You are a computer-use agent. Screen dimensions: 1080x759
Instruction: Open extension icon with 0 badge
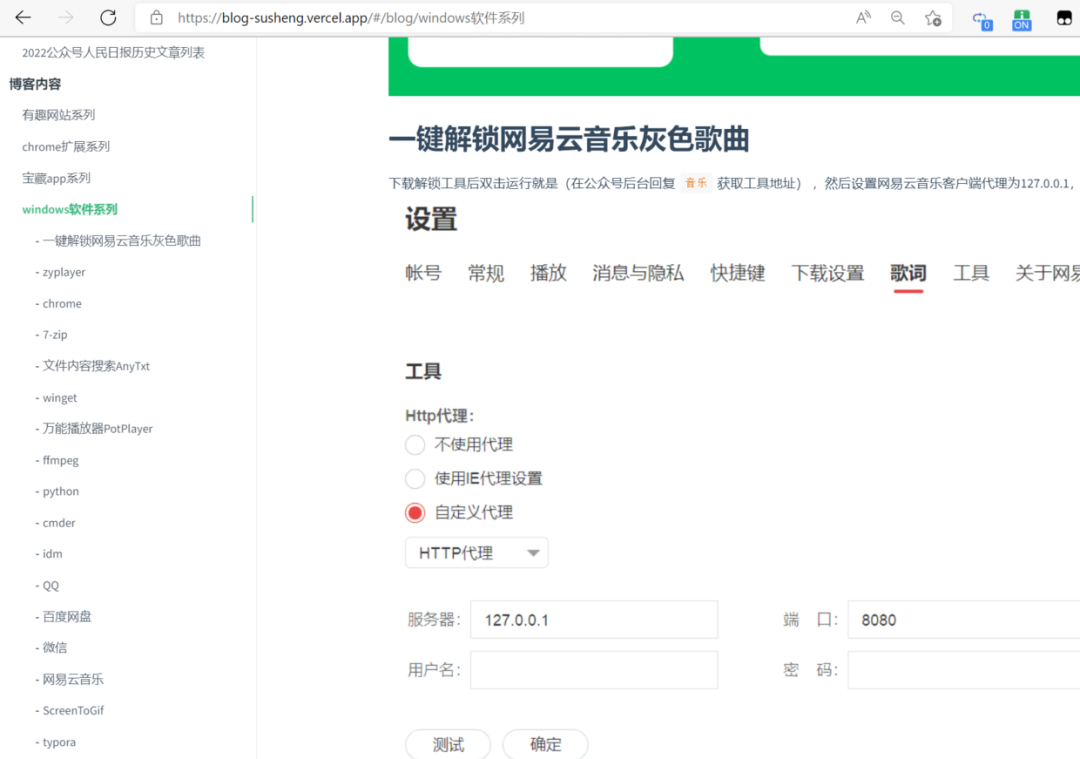(x=982, y=20)
